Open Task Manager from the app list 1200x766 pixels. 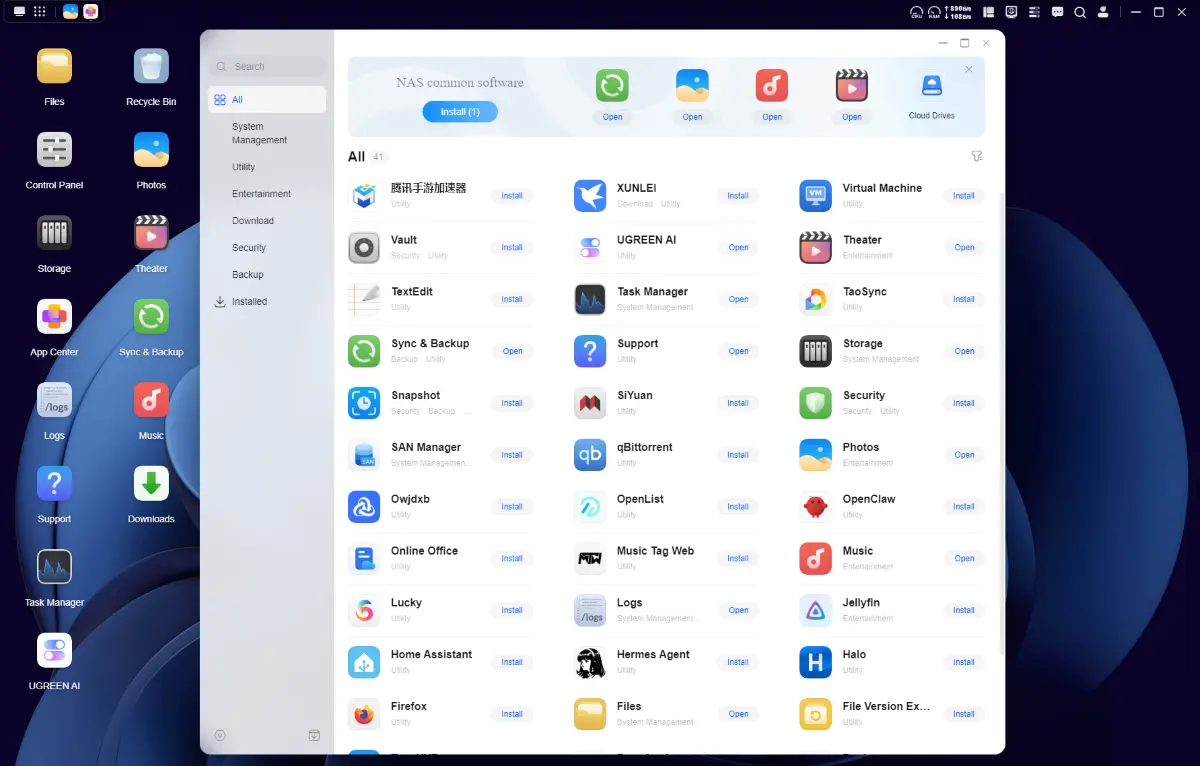(738, 299)
